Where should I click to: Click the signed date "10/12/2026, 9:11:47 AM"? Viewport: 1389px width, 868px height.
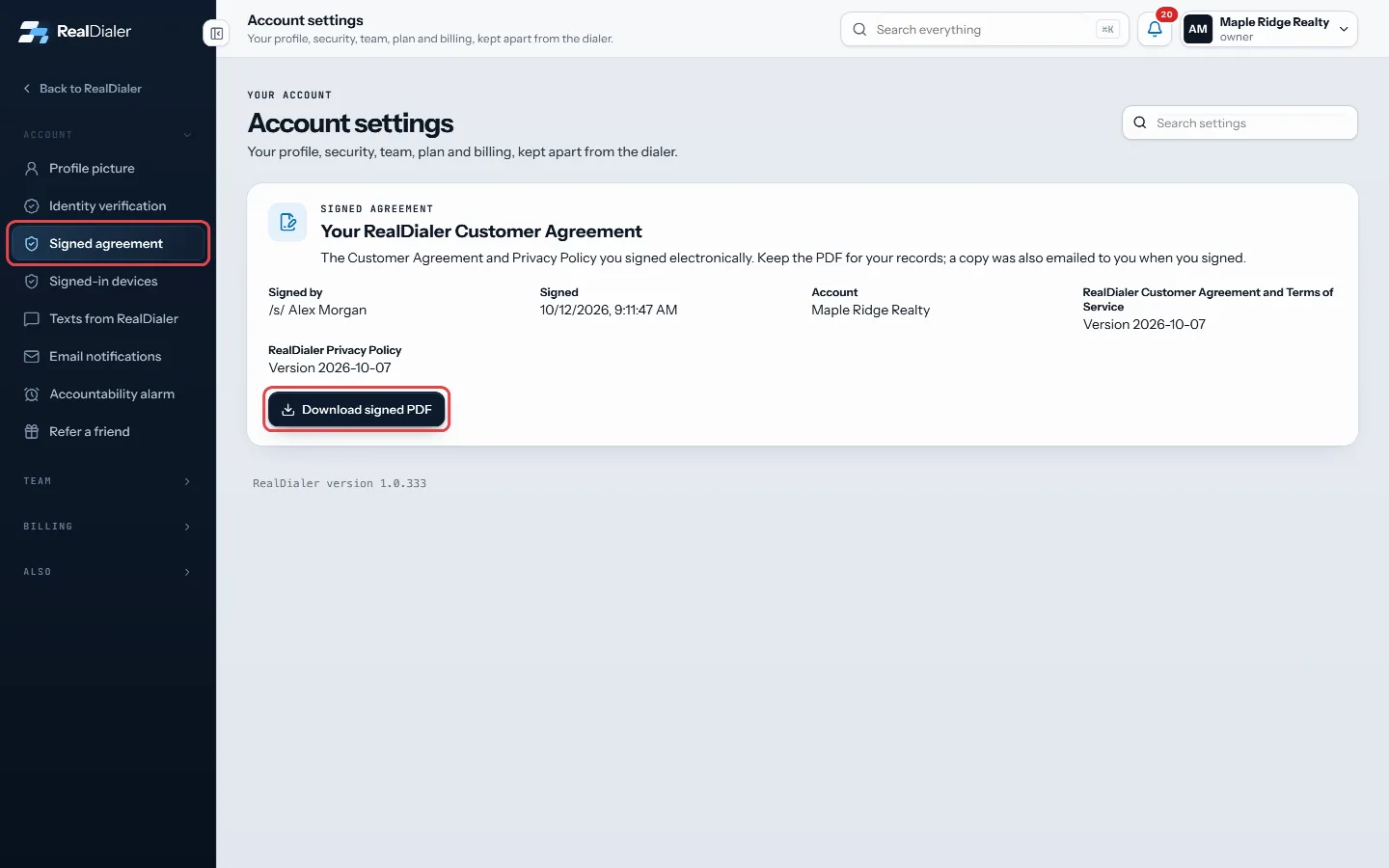tap(609, 311)
